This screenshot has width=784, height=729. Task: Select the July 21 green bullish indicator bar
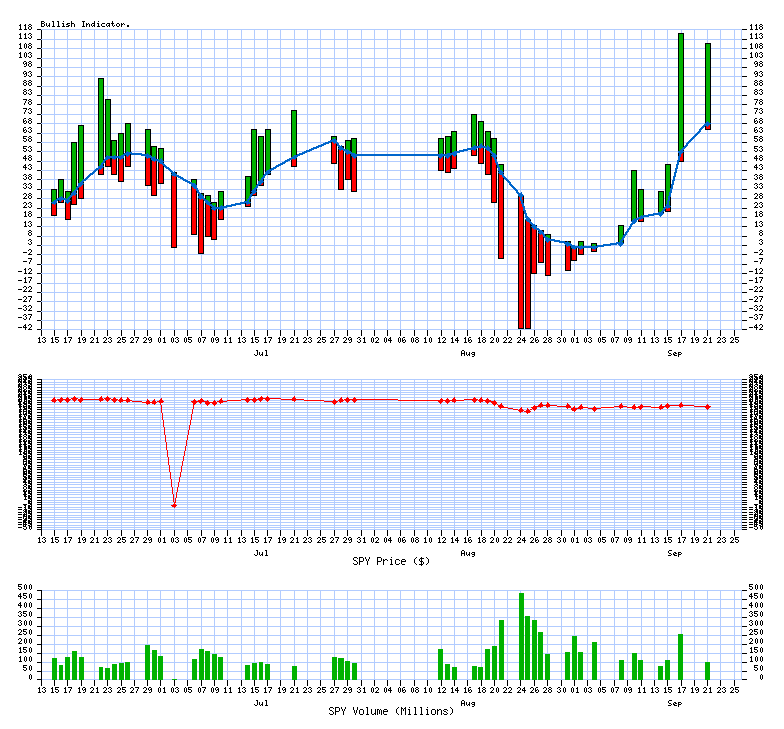click(x=294, y=134)
